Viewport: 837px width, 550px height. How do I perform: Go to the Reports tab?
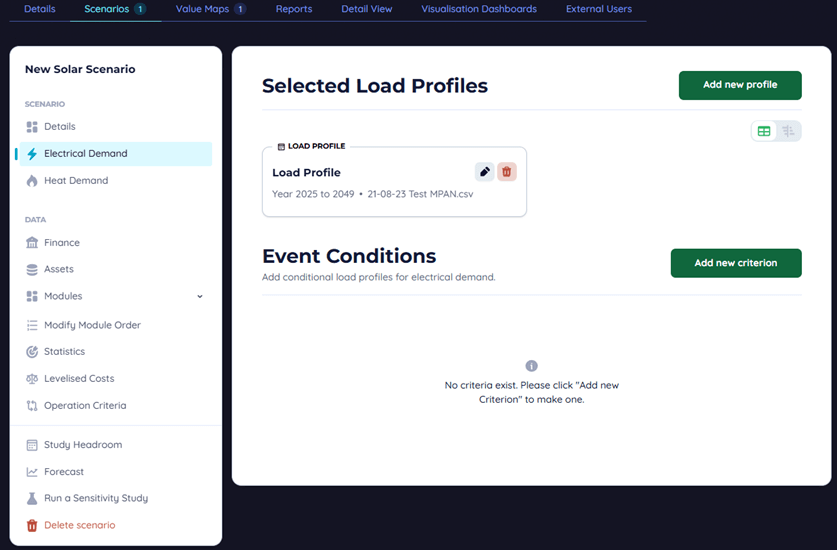point(294,9)
